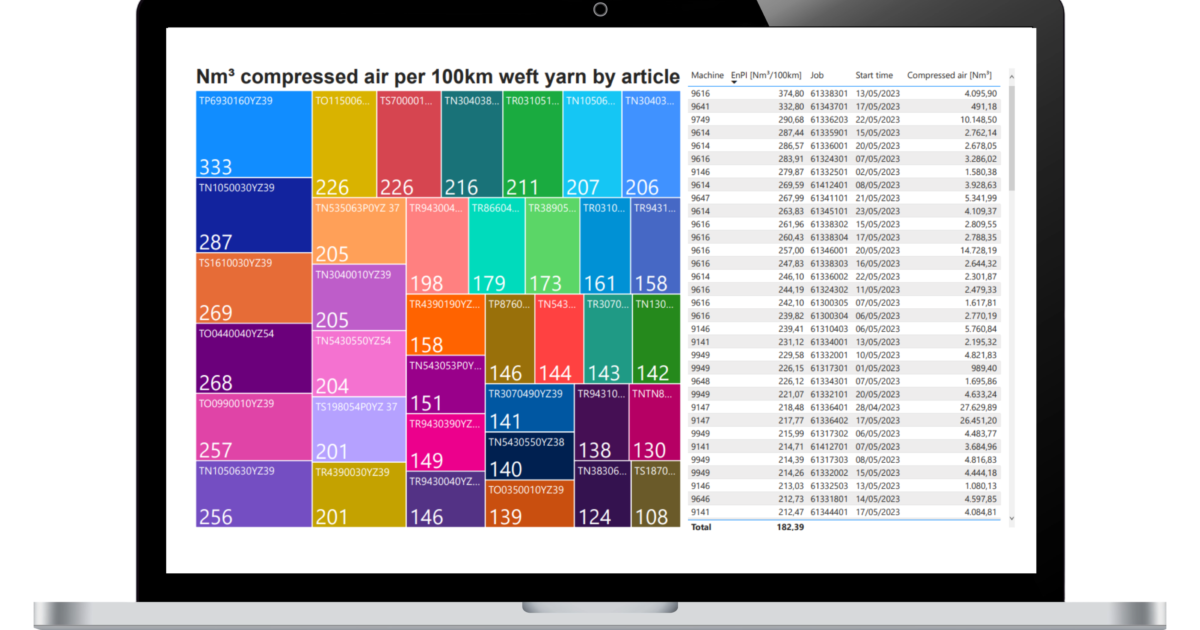Sort by EnPI [Nm³/100km] column header
This screenshot has height=630, width=1200.
(767, 75)
